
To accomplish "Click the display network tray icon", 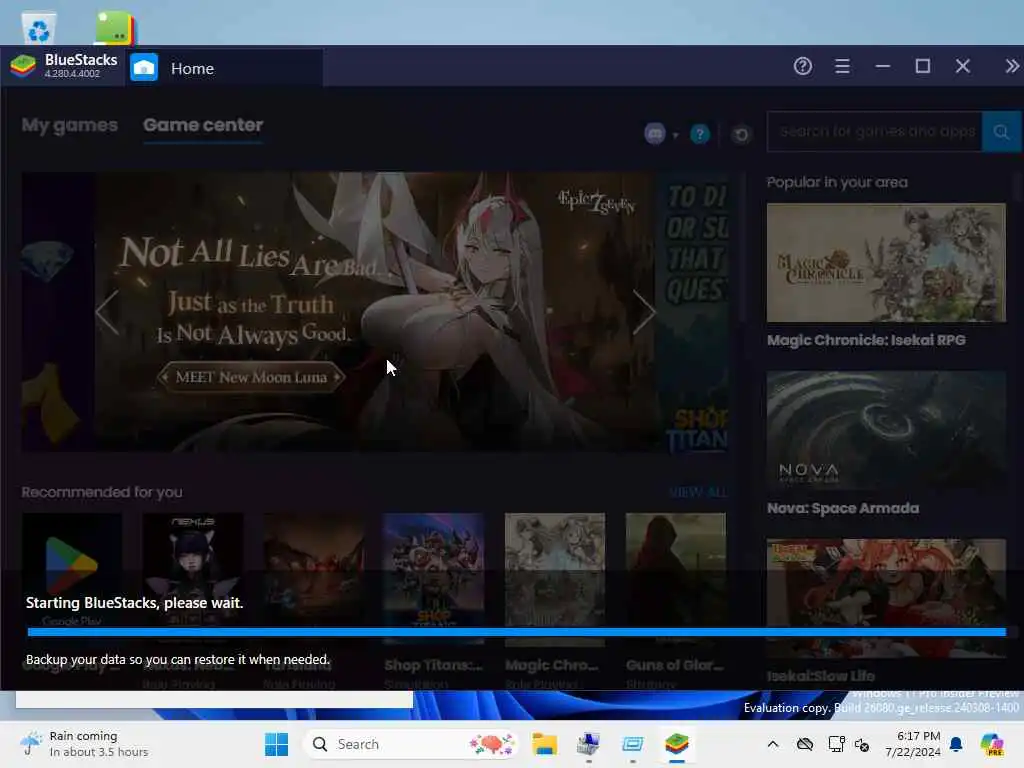I will pos(836,744).
